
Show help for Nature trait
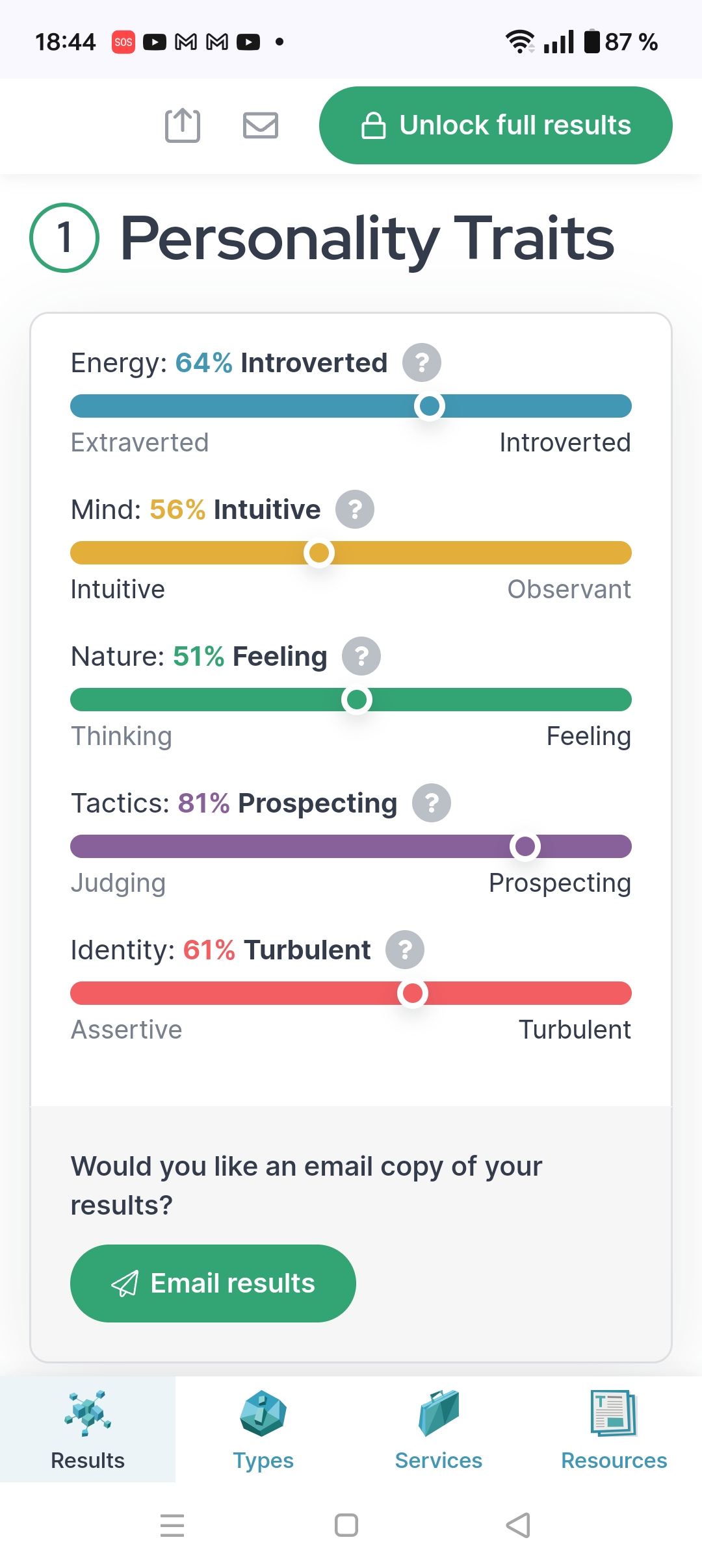[361, 656]
